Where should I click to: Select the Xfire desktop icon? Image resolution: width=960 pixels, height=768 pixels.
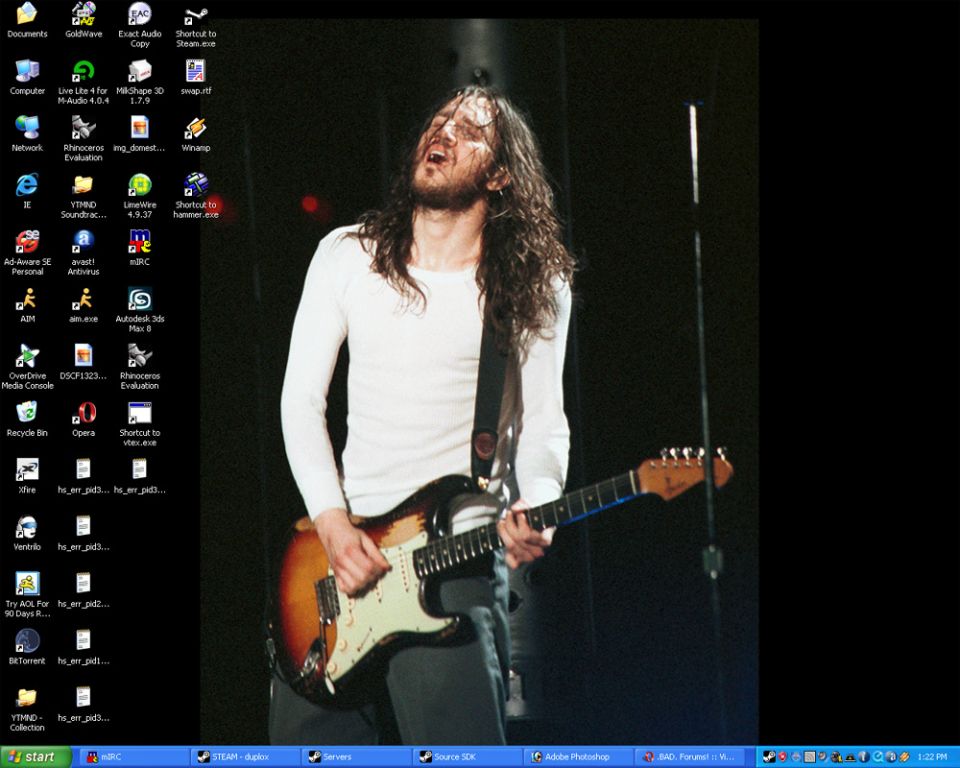tap(27, 476)
